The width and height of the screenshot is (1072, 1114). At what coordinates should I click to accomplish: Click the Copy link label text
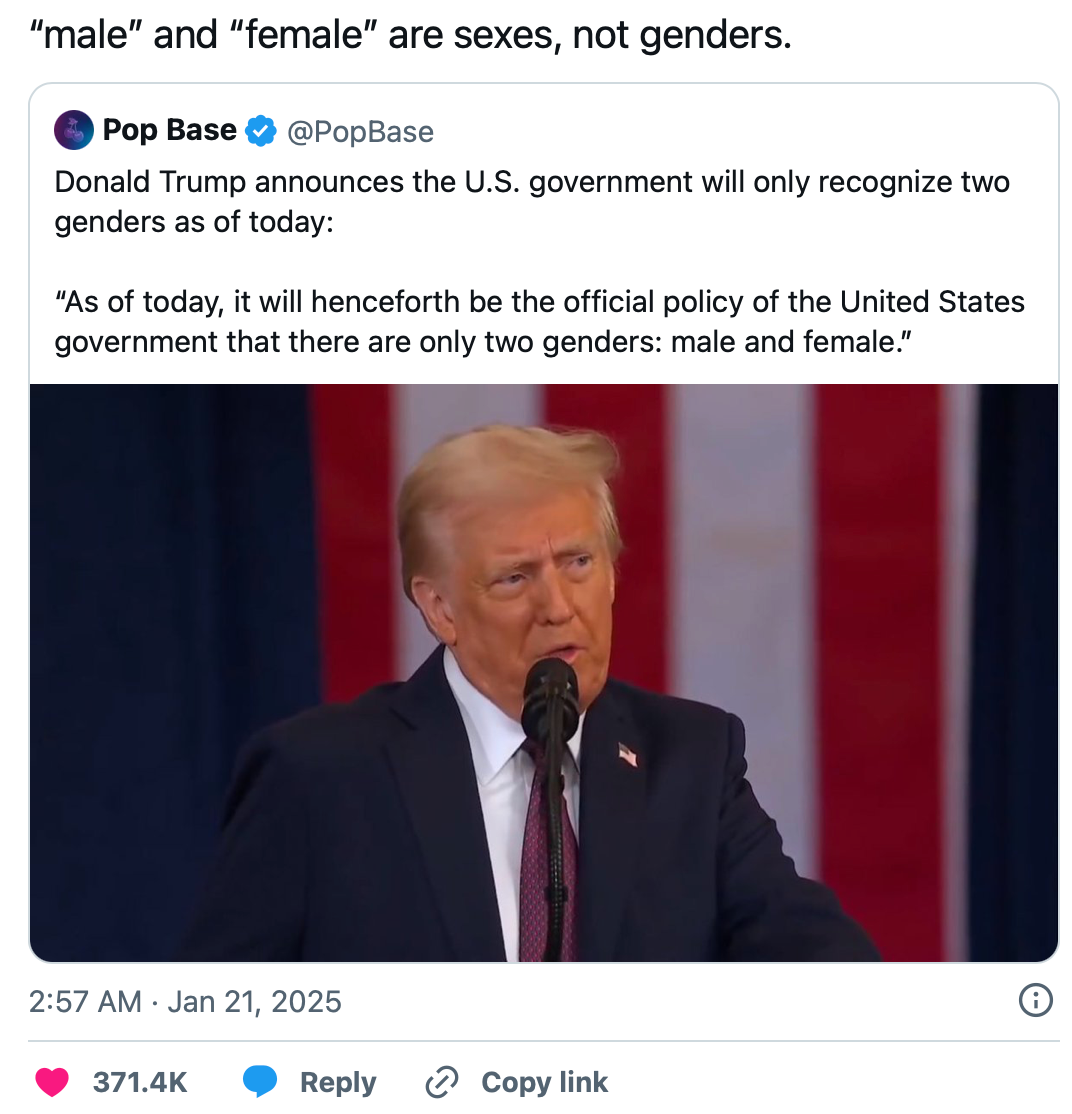click(x=545, y=1082)
